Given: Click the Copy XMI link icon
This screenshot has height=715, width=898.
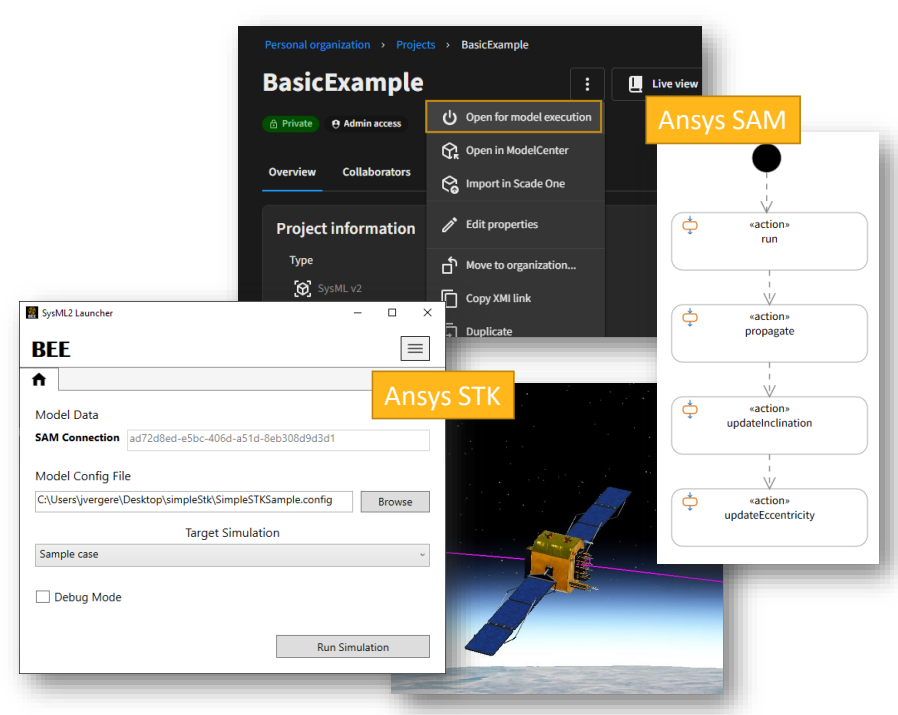Looking at the screenshot, I should tap(450, 298).
